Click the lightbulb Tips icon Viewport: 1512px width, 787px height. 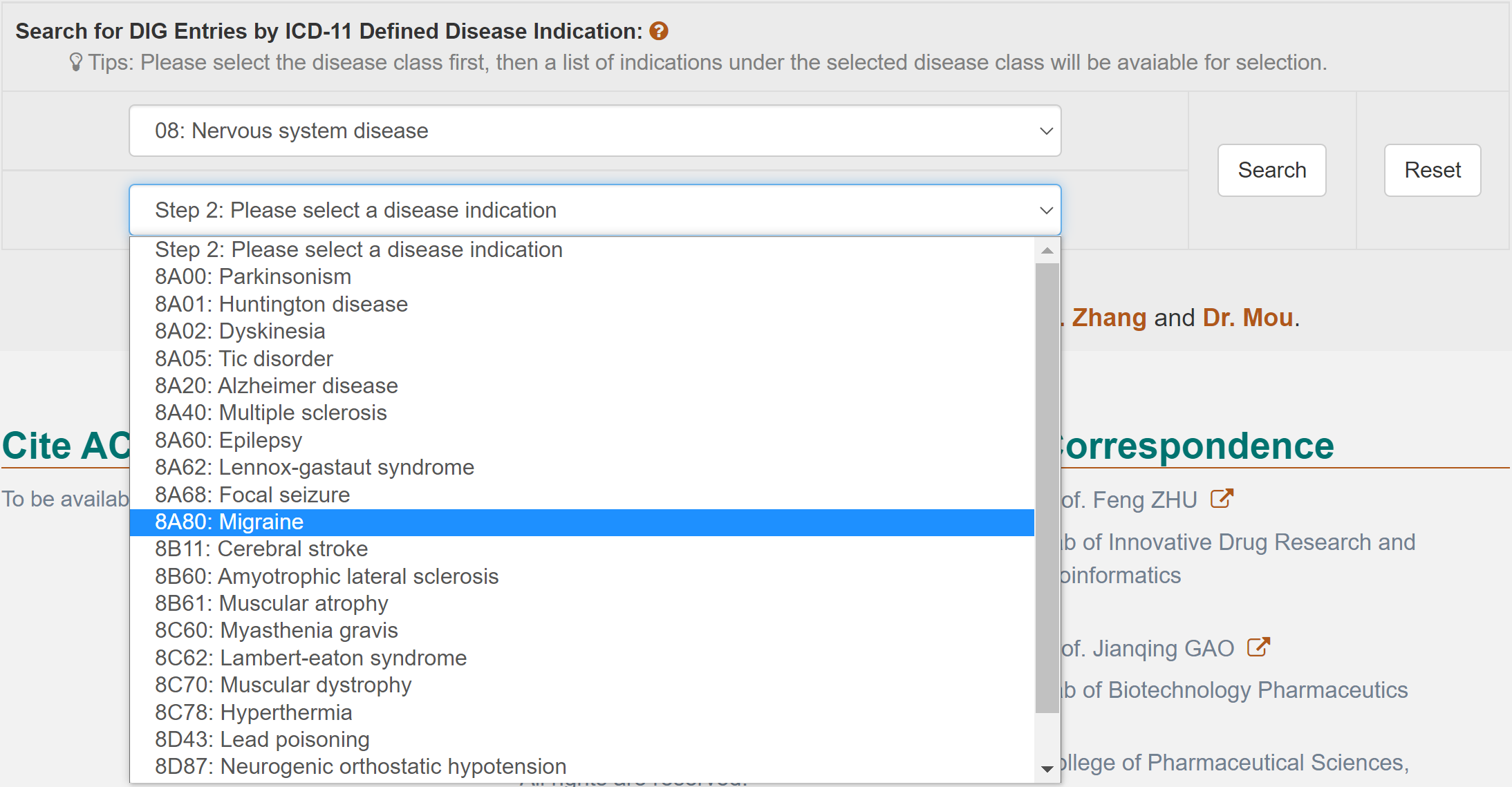point(76,63)
